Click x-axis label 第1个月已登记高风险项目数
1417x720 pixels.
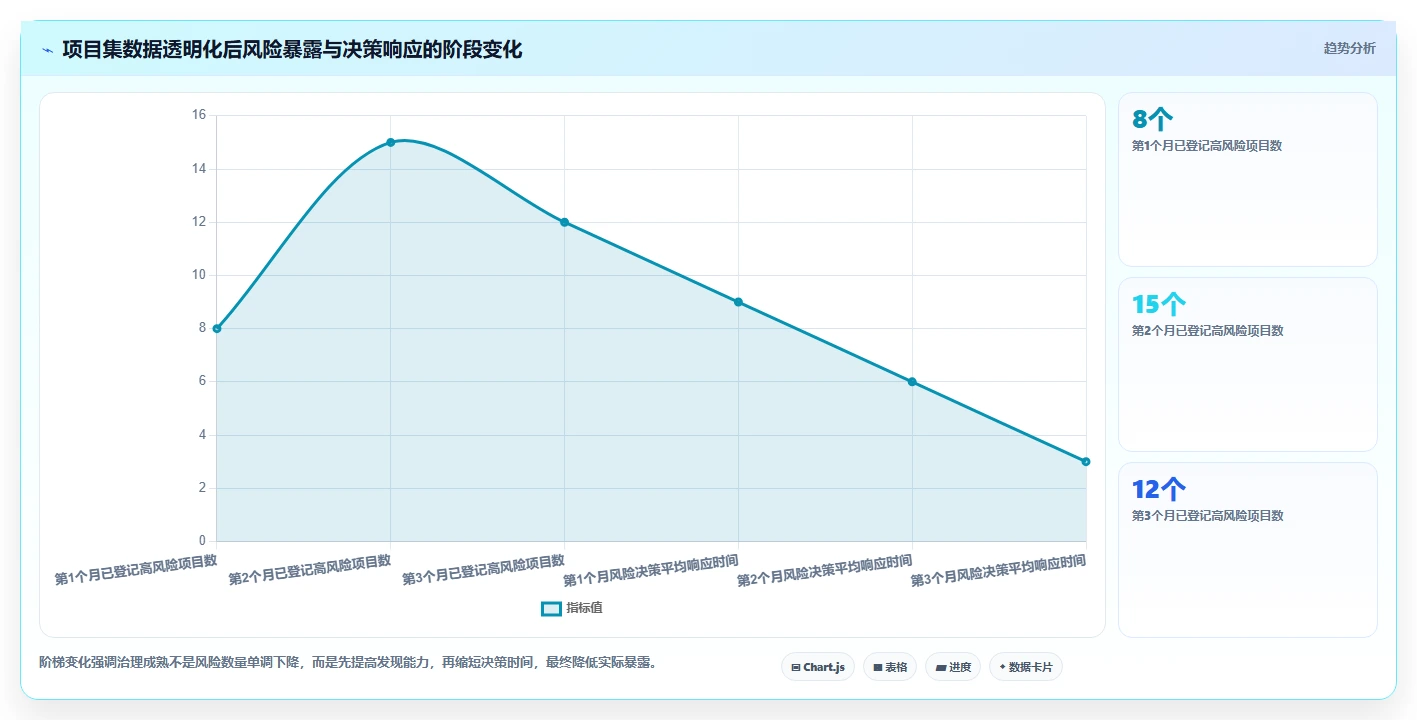click(x=136, y=569)
